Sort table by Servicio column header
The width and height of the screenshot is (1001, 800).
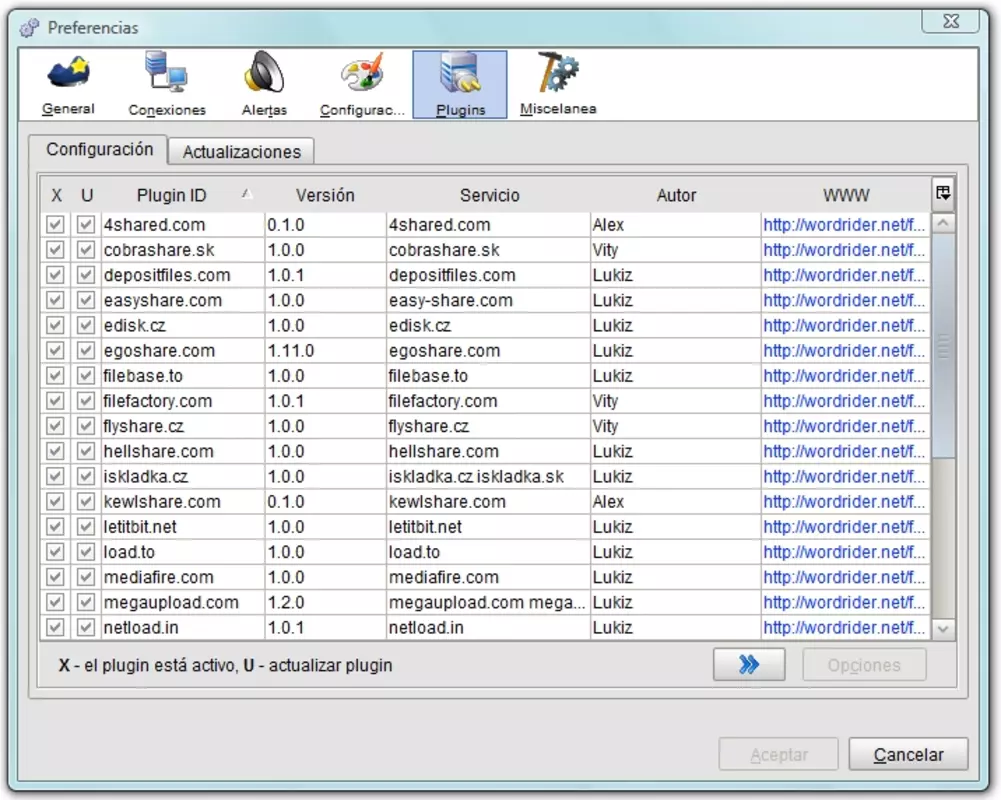(x=489, y=195)
